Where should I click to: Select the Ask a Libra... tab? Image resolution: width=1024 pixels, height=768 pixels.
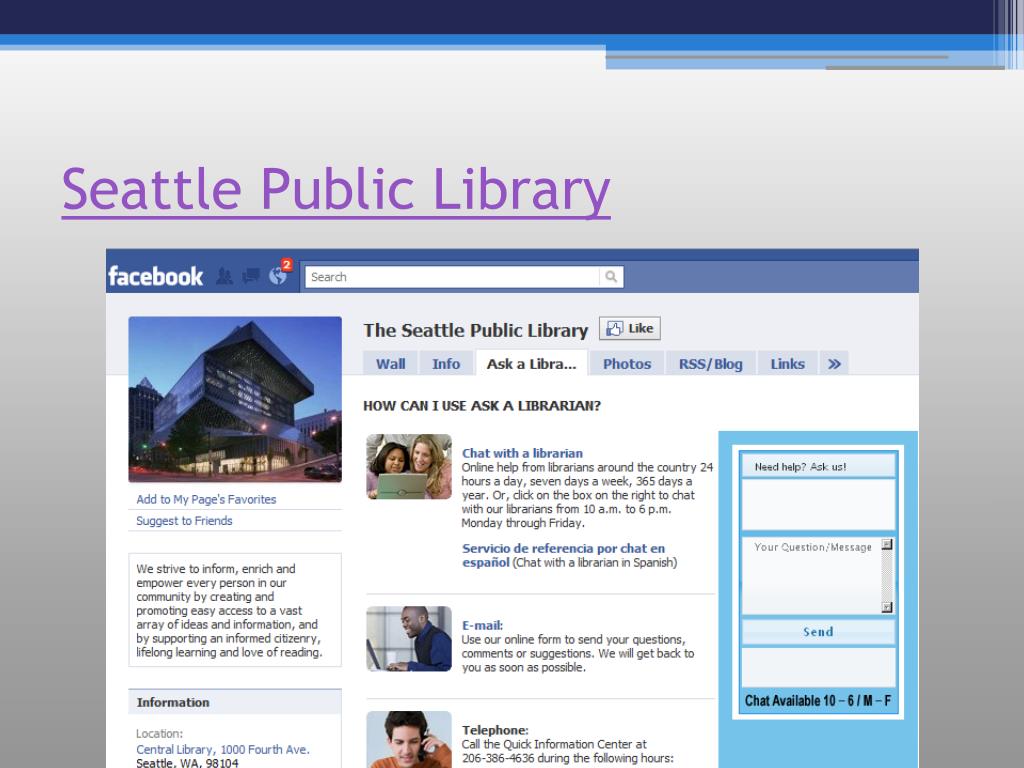[x=532, y=364]
